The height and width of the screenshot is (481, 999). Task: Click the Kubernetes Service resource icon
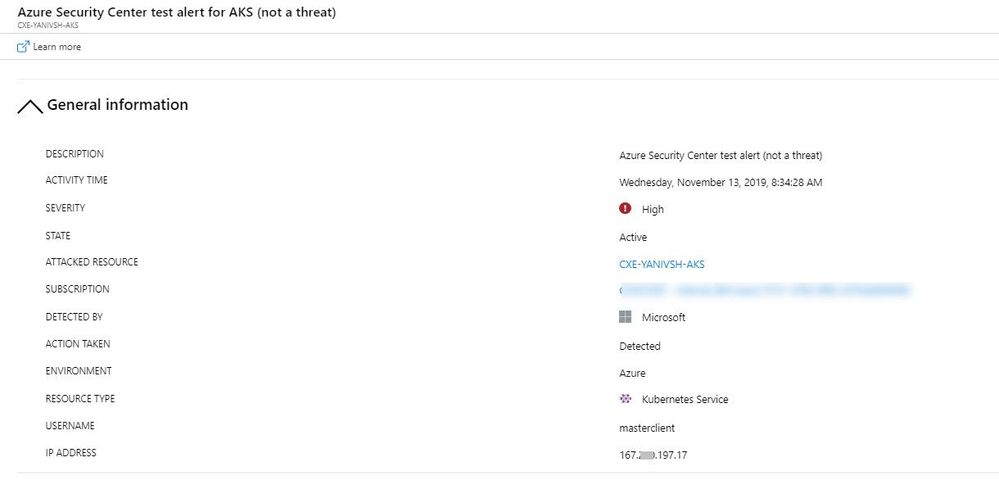coord(625,399)
